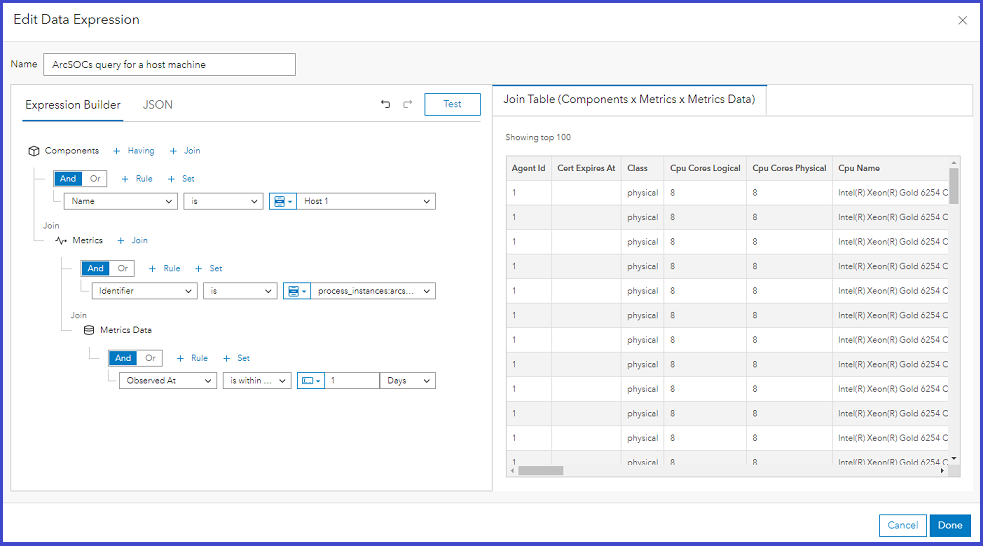Switch Components condition to Or

[95, 179]
